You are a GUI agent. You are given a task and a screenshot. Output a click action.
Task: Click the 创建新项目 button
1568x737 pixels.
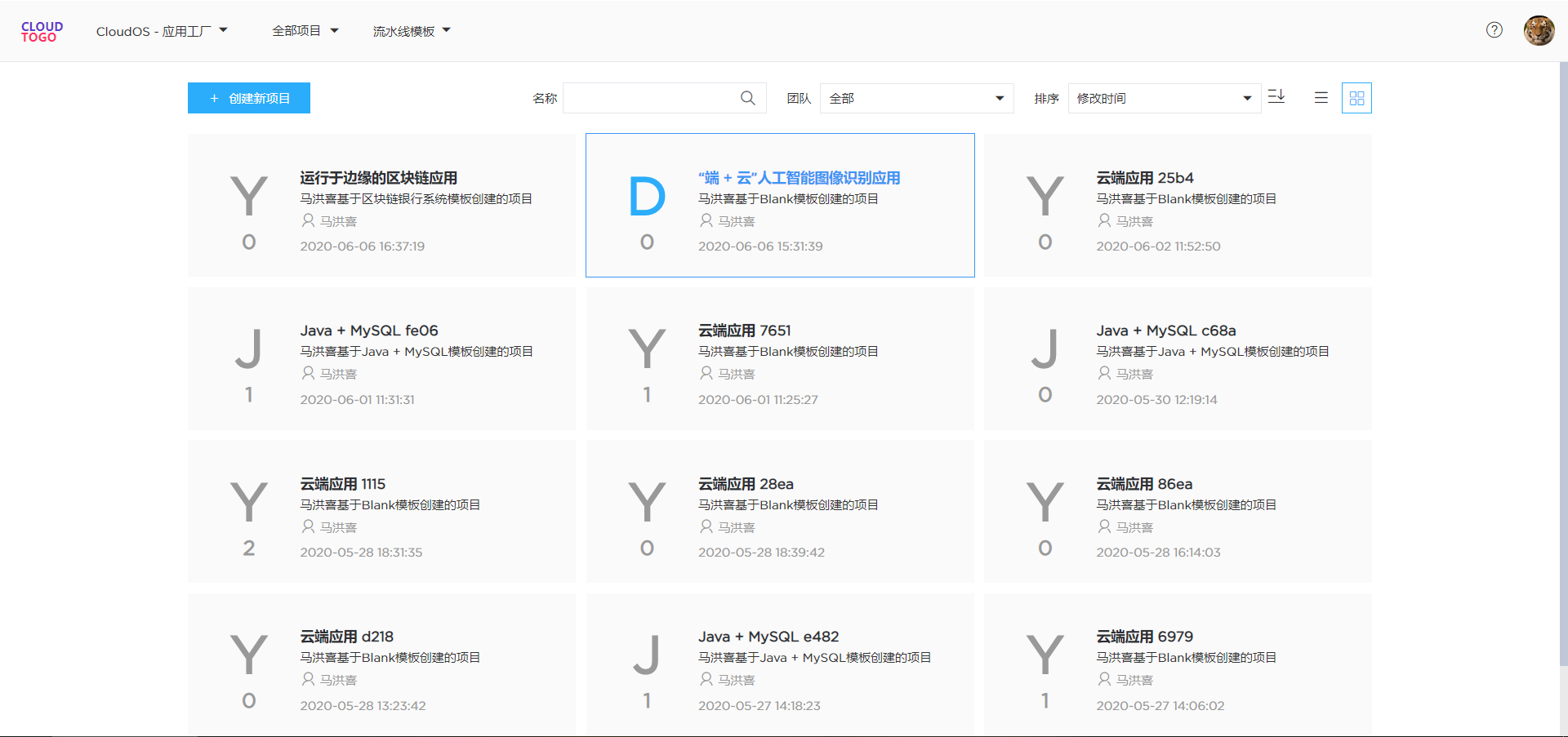pyautogui.click(x=249, y=98)
